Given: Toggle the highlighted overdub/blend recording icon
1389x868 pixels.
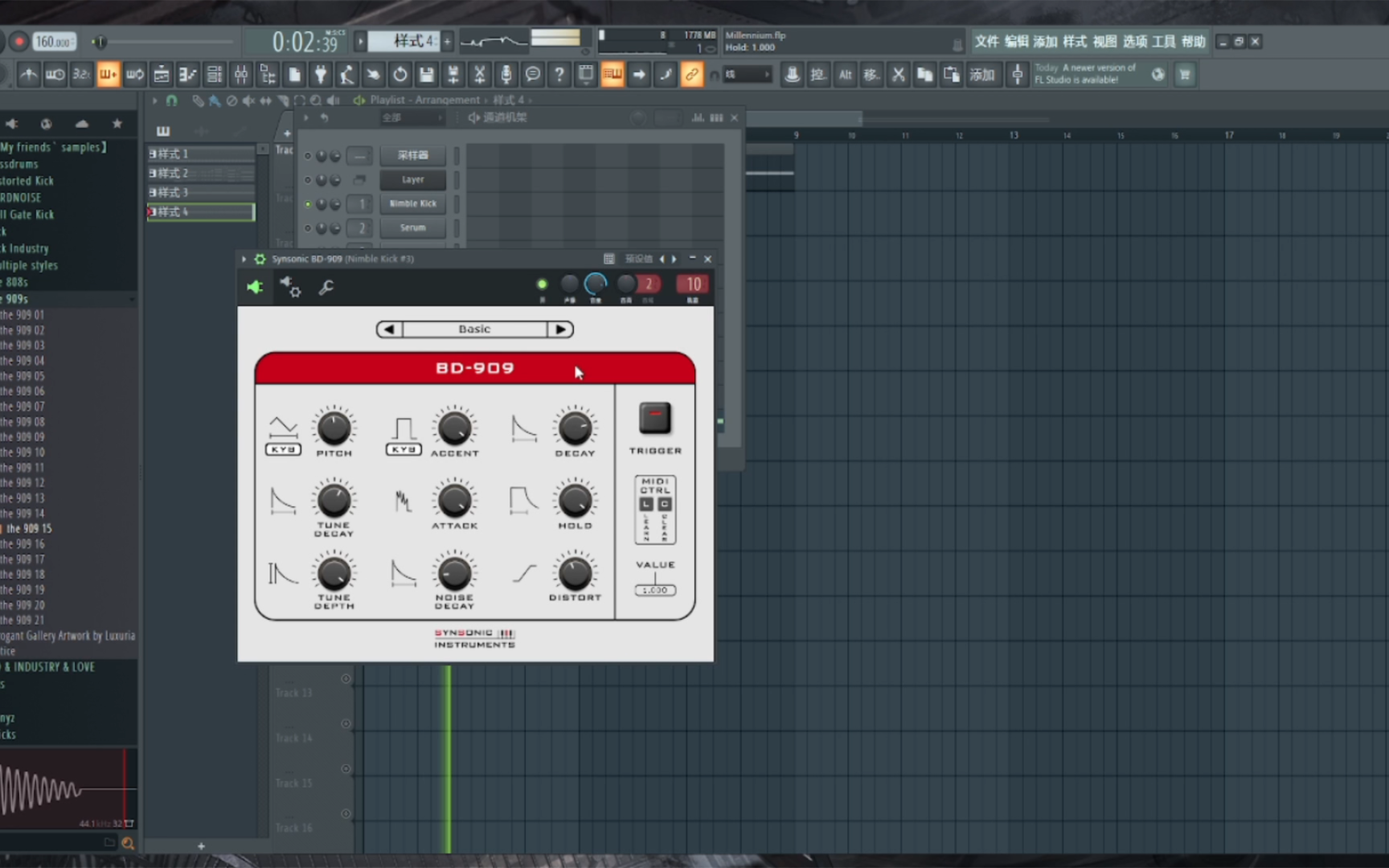Looking at the screenshot, I should coord(108,75).
